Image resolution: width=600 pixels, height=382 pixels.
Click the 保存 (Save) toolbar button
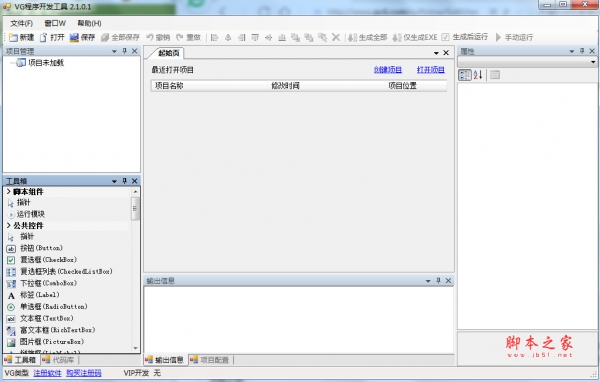point(82,37)
